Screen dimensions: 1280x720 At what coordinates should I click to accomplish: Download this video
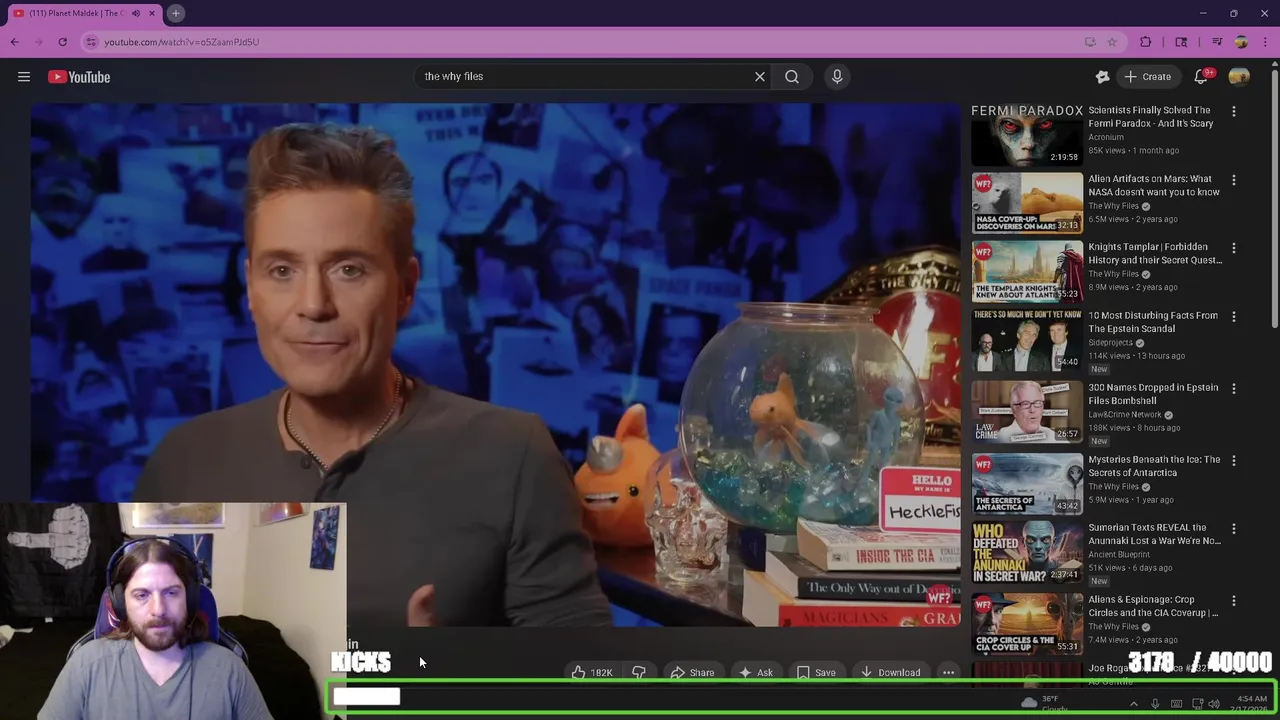click(x=890, y=673)
